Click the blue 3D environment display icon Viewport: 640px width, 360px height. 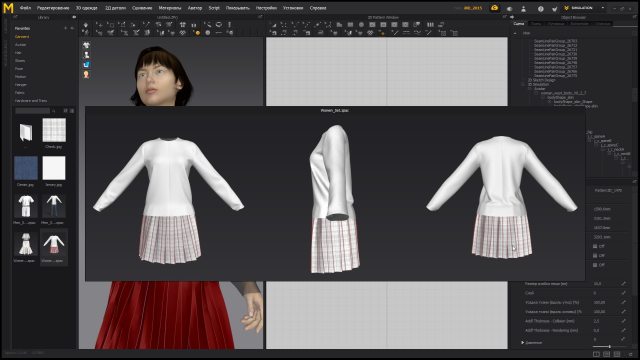coord(86,64)
